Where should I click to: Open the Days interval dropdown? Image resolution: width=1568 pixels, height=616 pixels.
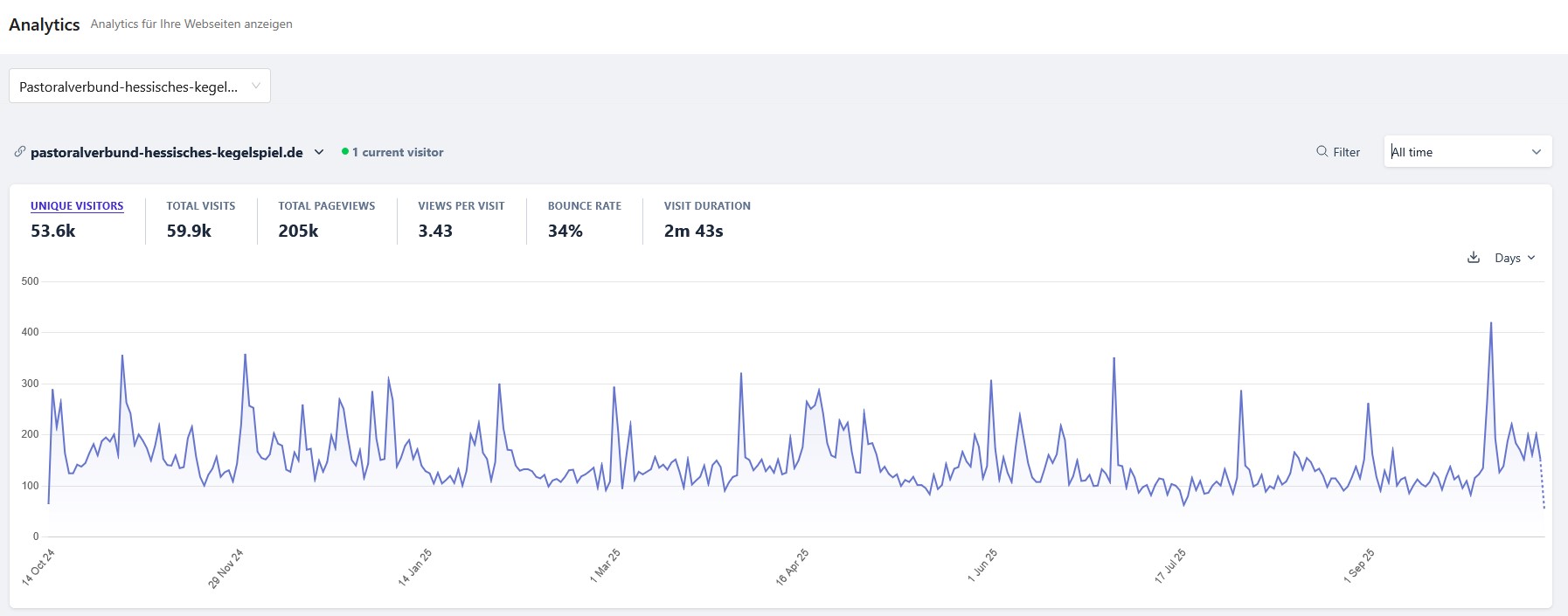(x=1514, y=258)
